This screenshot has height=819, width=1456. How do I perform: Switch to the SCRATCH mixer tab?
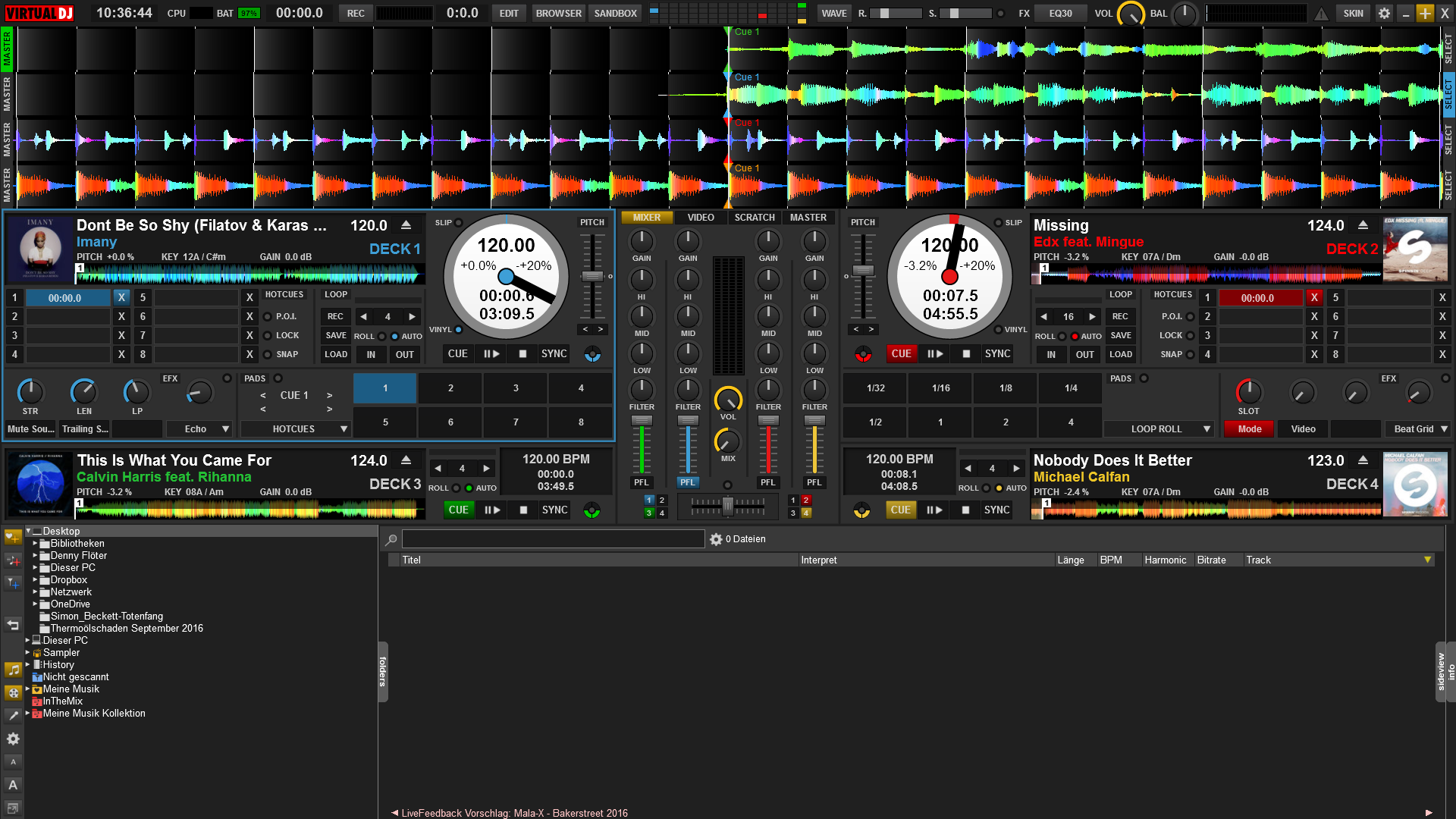click(755, 218)
